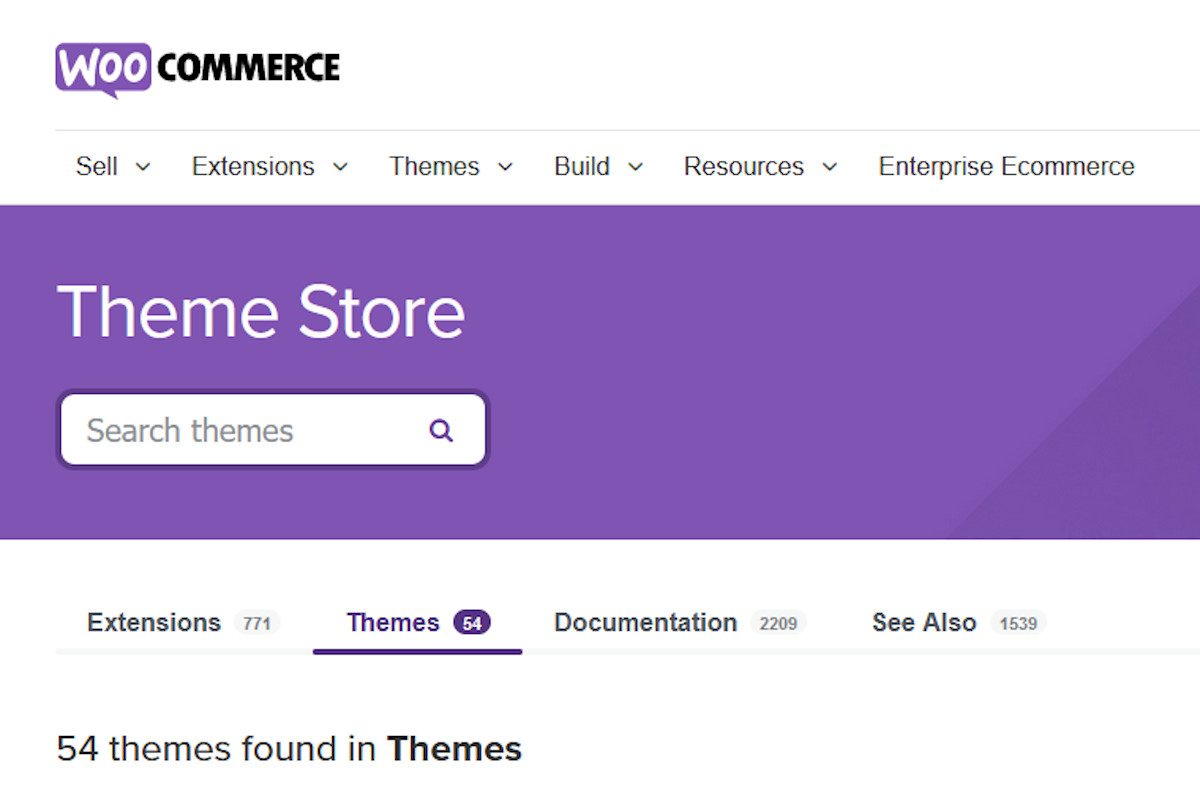Open the Build navigation menu
The width and height of the screenshot is (1200, 805).
[582, 166]
